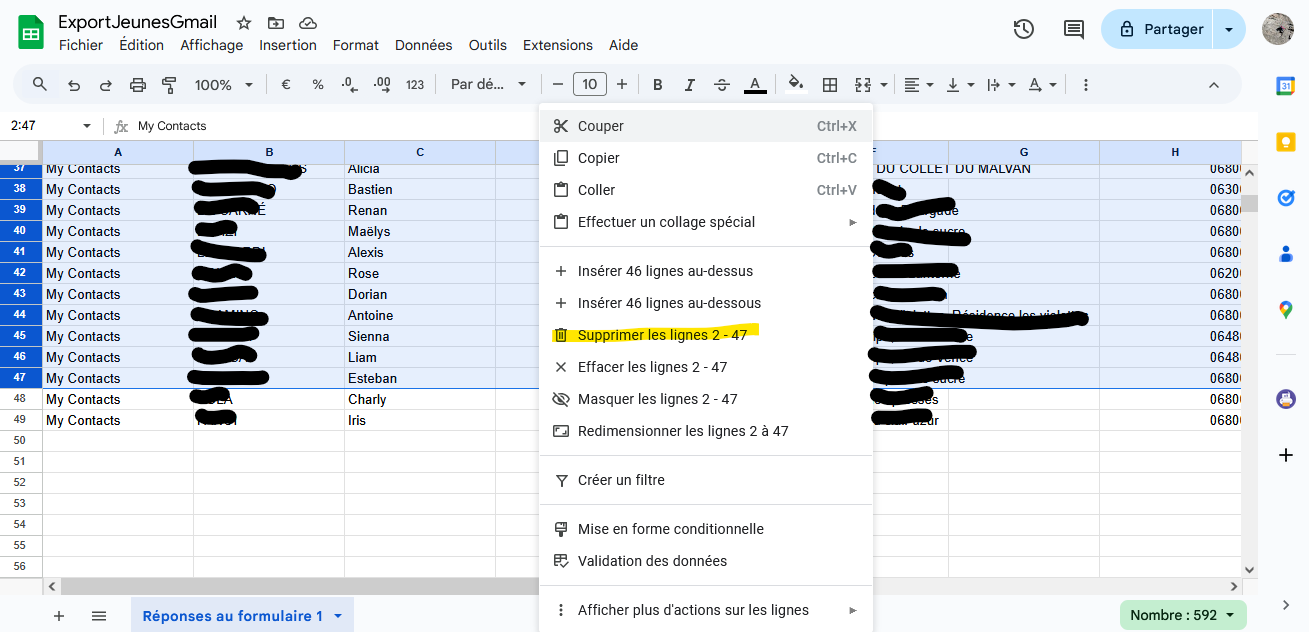This screenshot has height=632, width=1309.
Task: Open Google Maps sidebar icon
Action: click(1286, 310)
